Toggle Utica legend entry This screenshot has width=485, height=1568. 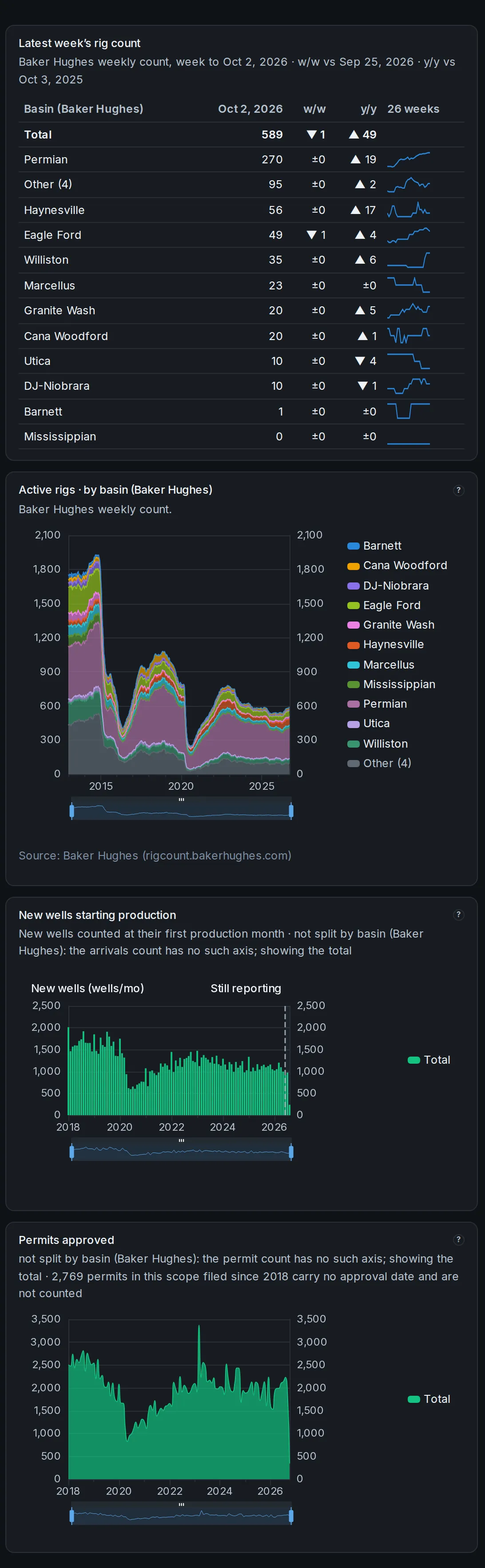(x=368, y=723)
